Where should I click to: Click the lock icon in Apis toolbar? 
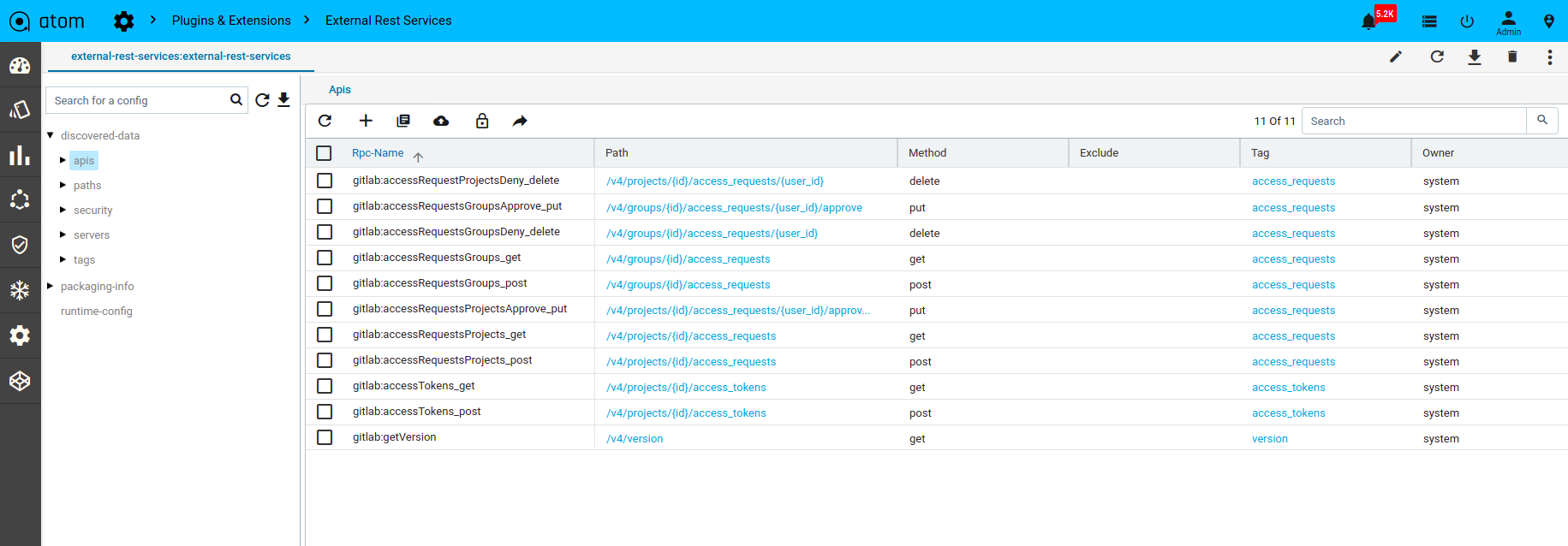(482, 121)
